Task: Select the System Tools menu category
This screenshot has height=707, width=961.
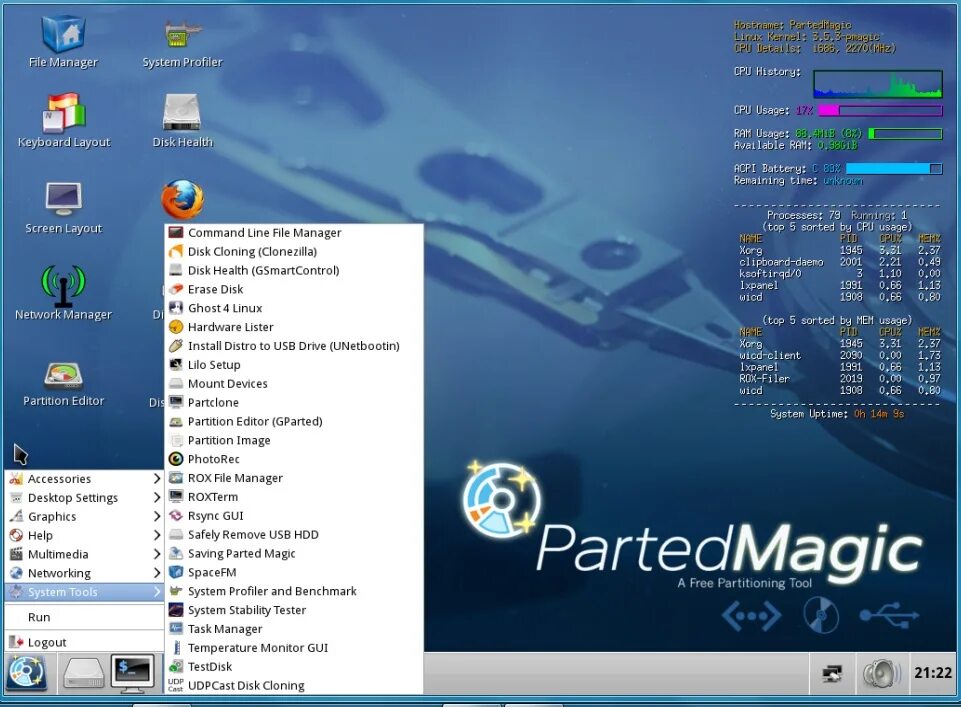Action: coord(85,592)
